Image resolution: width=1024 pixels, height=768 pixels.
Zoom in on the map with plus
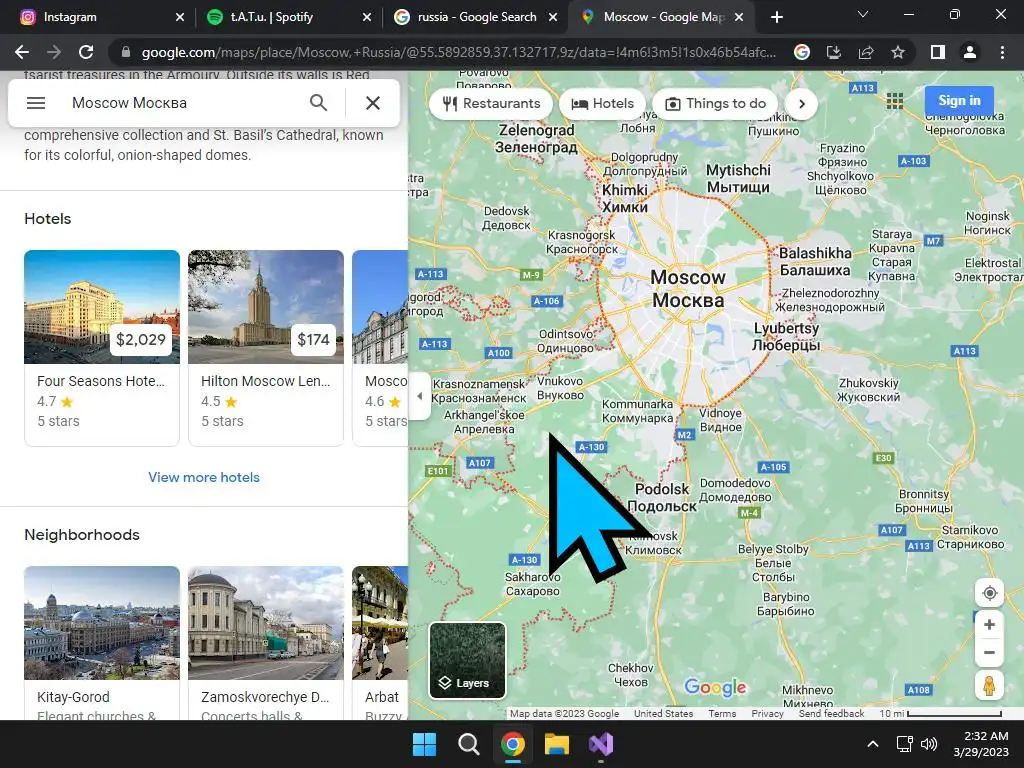(x=989, y=625)
